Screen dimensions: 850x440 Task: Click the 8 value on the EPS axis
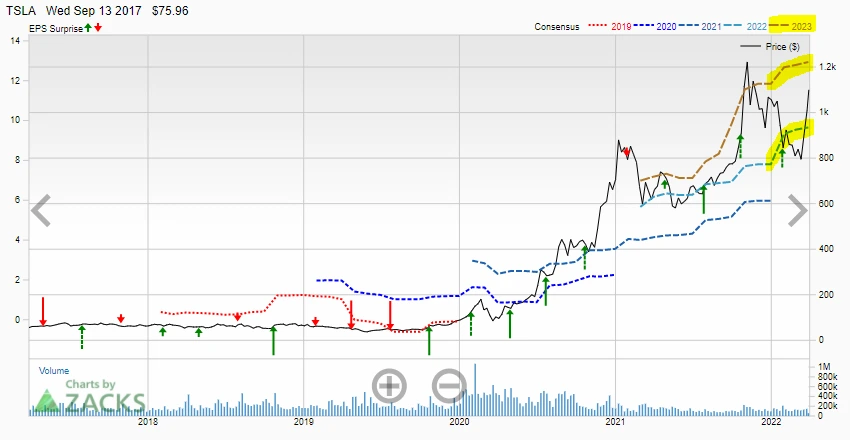(x=18, y=160)
